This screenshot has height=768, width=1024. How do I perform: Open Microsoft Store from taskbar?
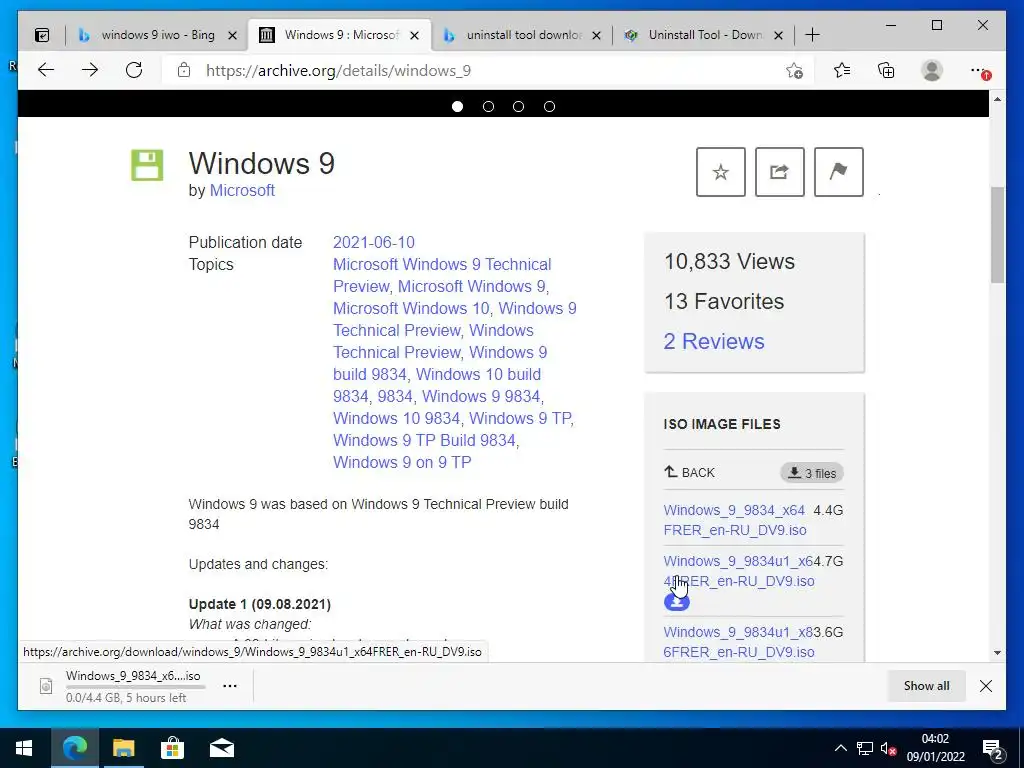click(172, 748)
